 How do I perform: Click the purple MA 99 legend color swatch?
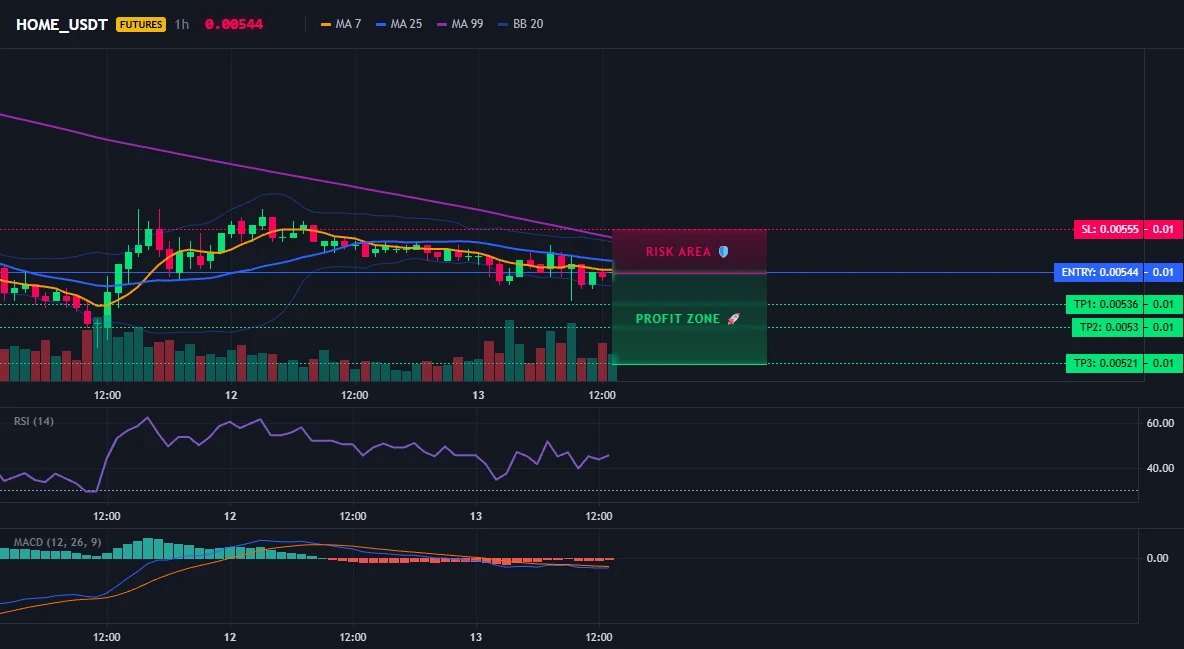(442, 24)
